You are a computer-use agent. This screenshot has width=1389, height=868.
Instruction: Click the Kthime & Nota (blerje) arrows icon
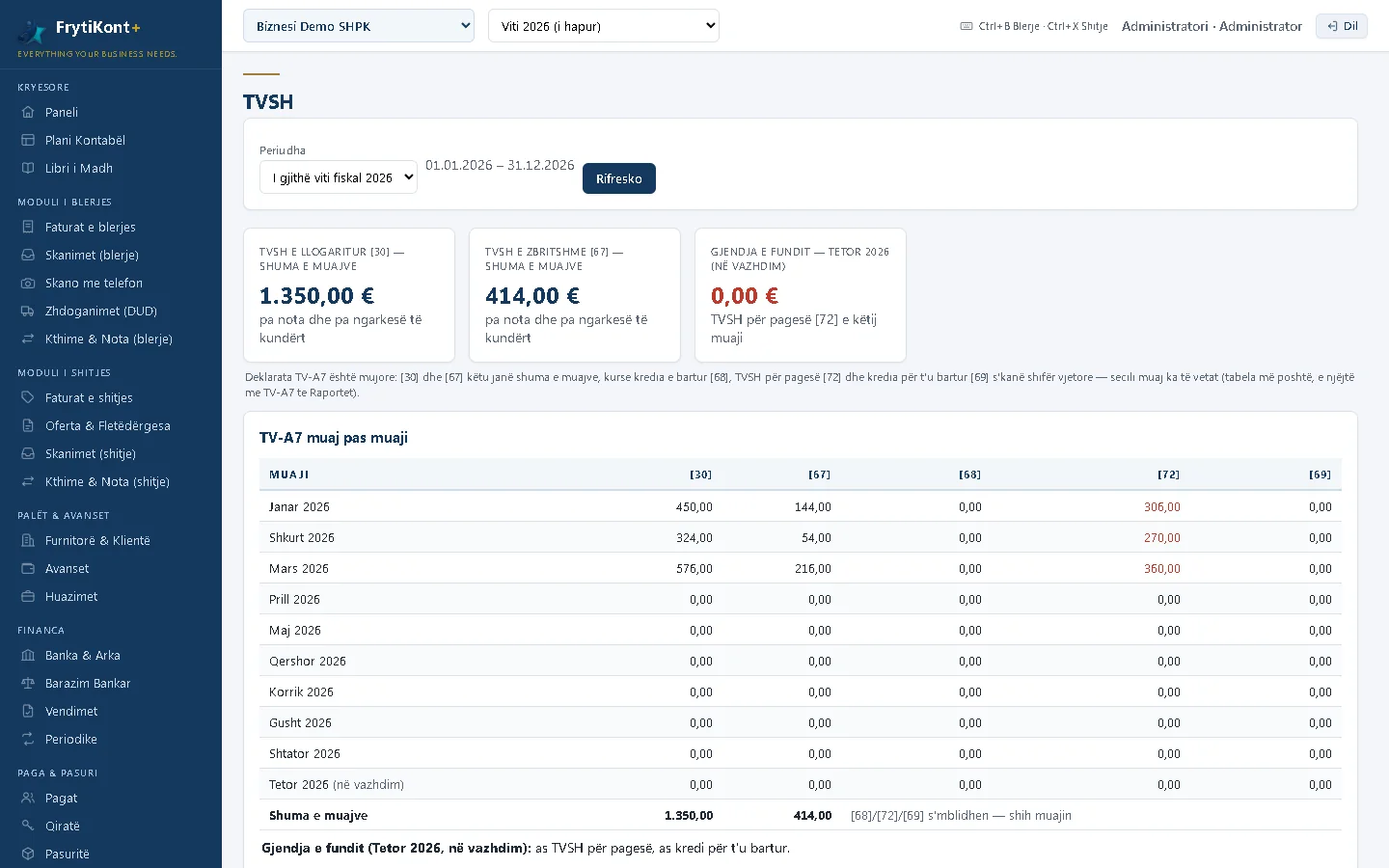28,339
